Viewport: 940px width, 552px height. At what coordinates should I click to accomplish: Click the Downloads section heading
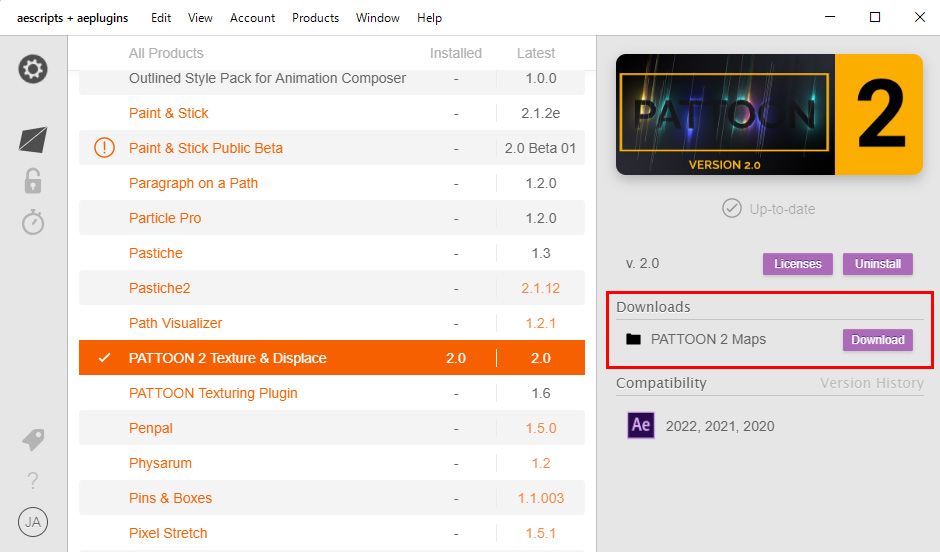click(x=653, y=307)
